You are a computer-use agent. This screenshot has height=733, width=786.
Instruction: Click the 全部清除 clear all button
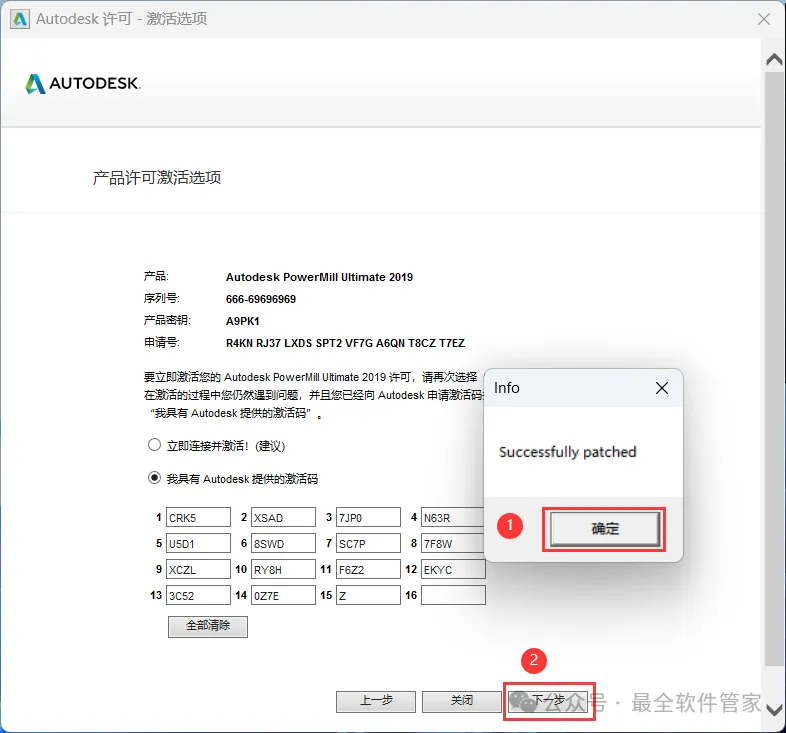pyautogui.click(x=208, y=626)
